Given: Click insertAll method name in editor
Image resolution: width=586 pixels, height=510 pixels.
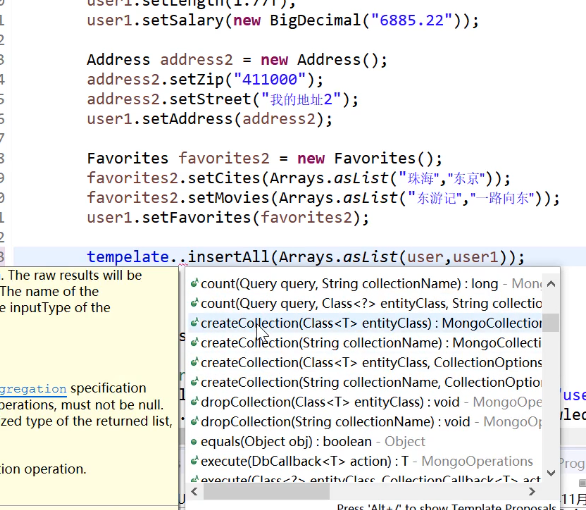Looking at the screenshot, I should click(x=228, y=257).
